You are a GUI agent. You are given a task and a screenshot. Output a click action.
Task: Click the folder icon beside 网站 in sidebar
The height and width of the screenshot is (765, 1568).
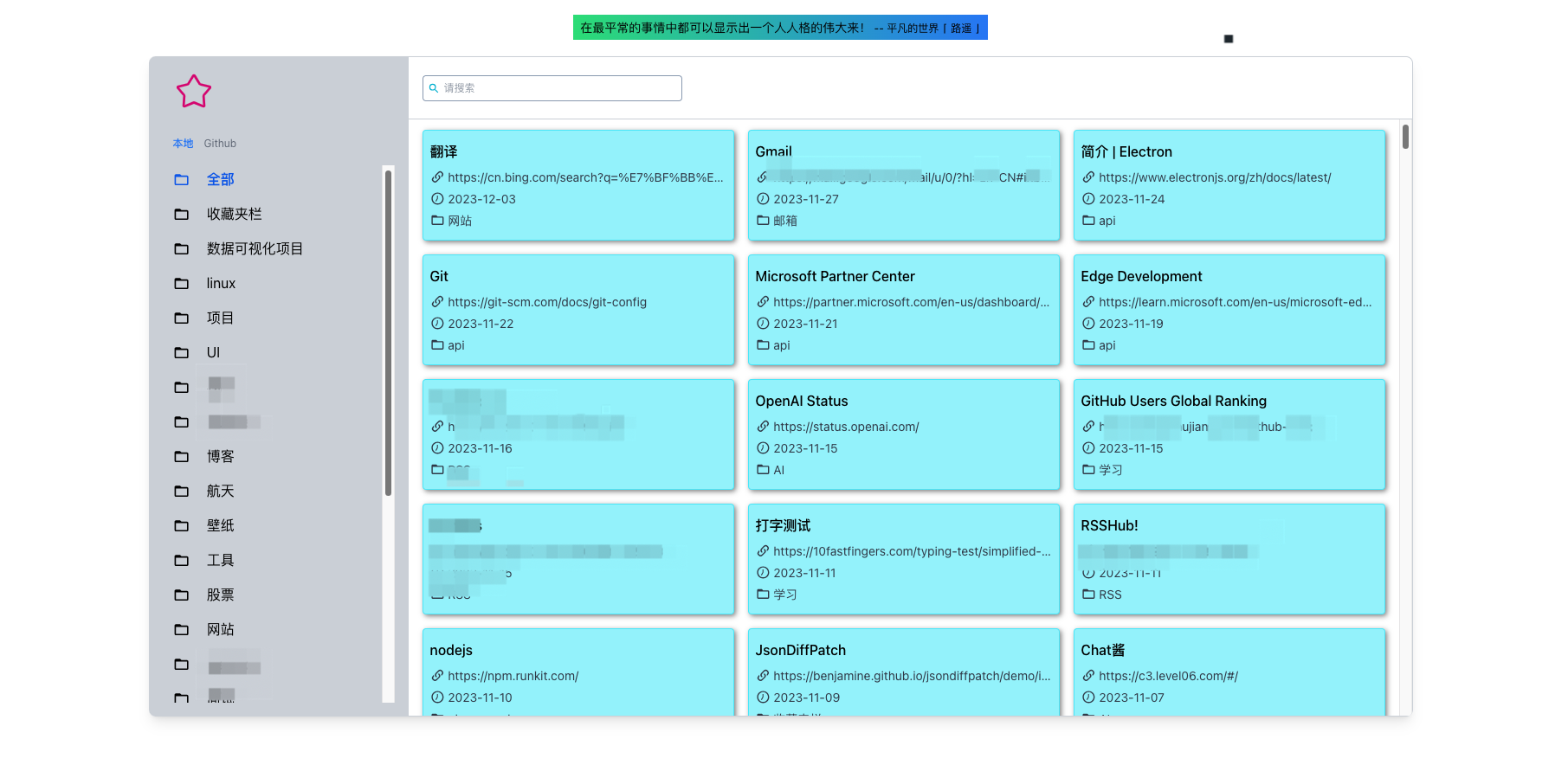(x=182, y=629)
